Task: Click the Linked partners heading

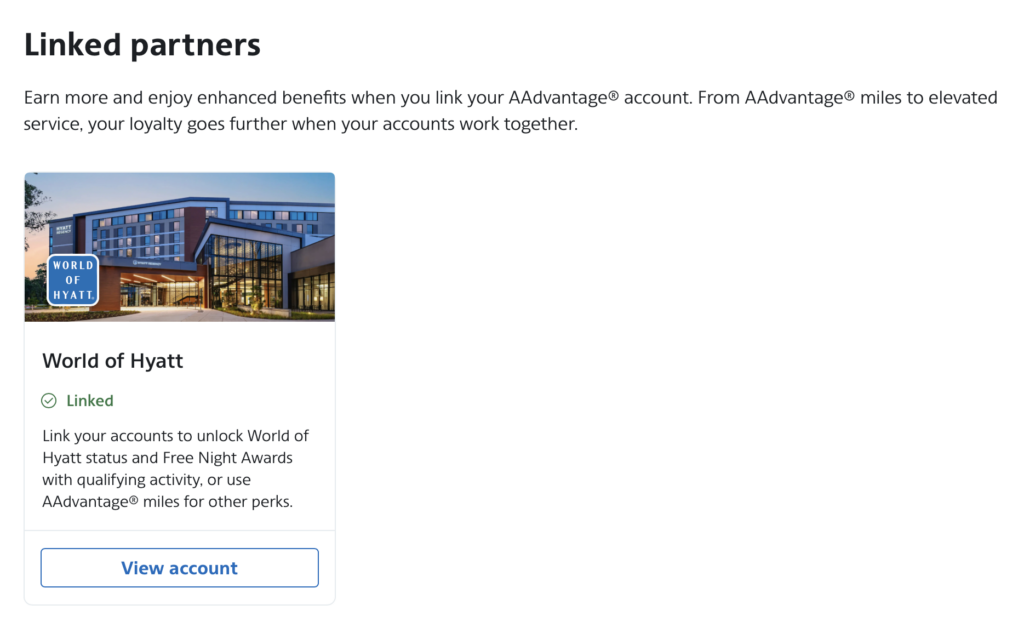Action: 142,45
